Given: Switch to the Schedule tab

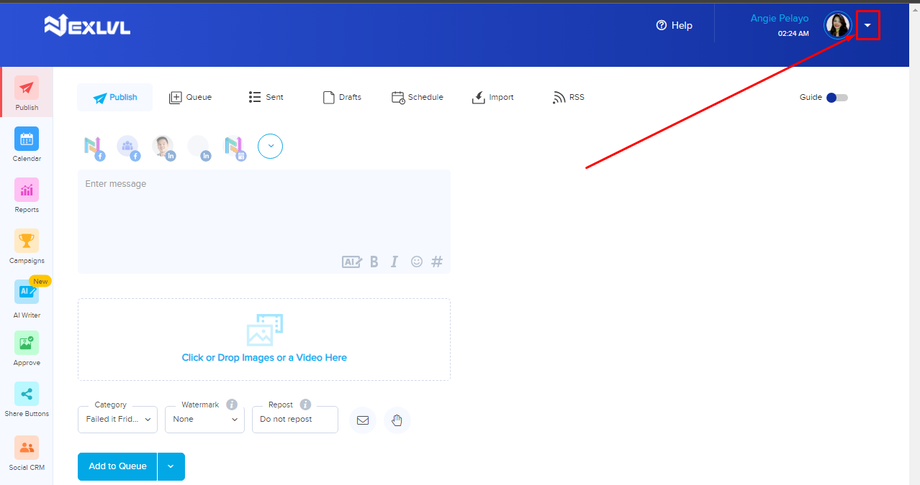Looking at the screenshot, I should pyautogui.click(x=417, y=97).
